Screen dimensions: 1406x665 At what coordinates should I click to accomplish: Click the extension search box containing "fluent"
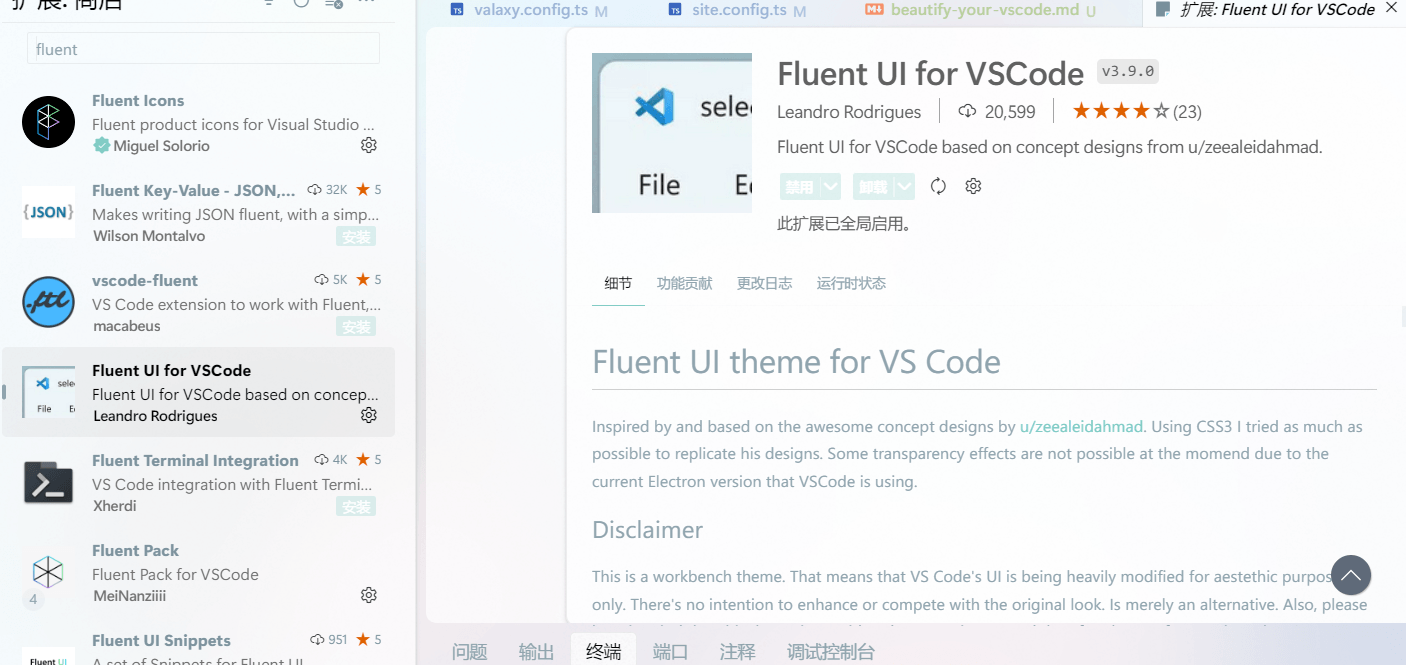click(x=203, y=49)
